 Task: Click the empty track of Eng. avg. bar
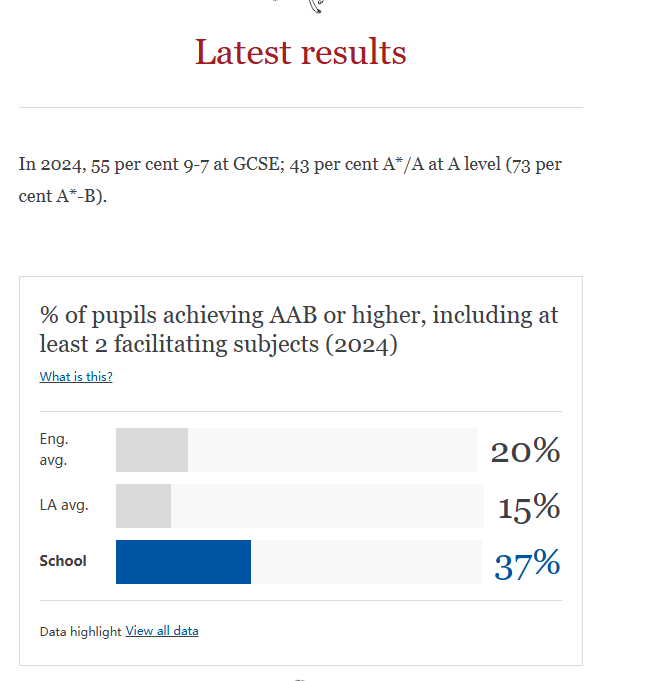pos(333,450)
